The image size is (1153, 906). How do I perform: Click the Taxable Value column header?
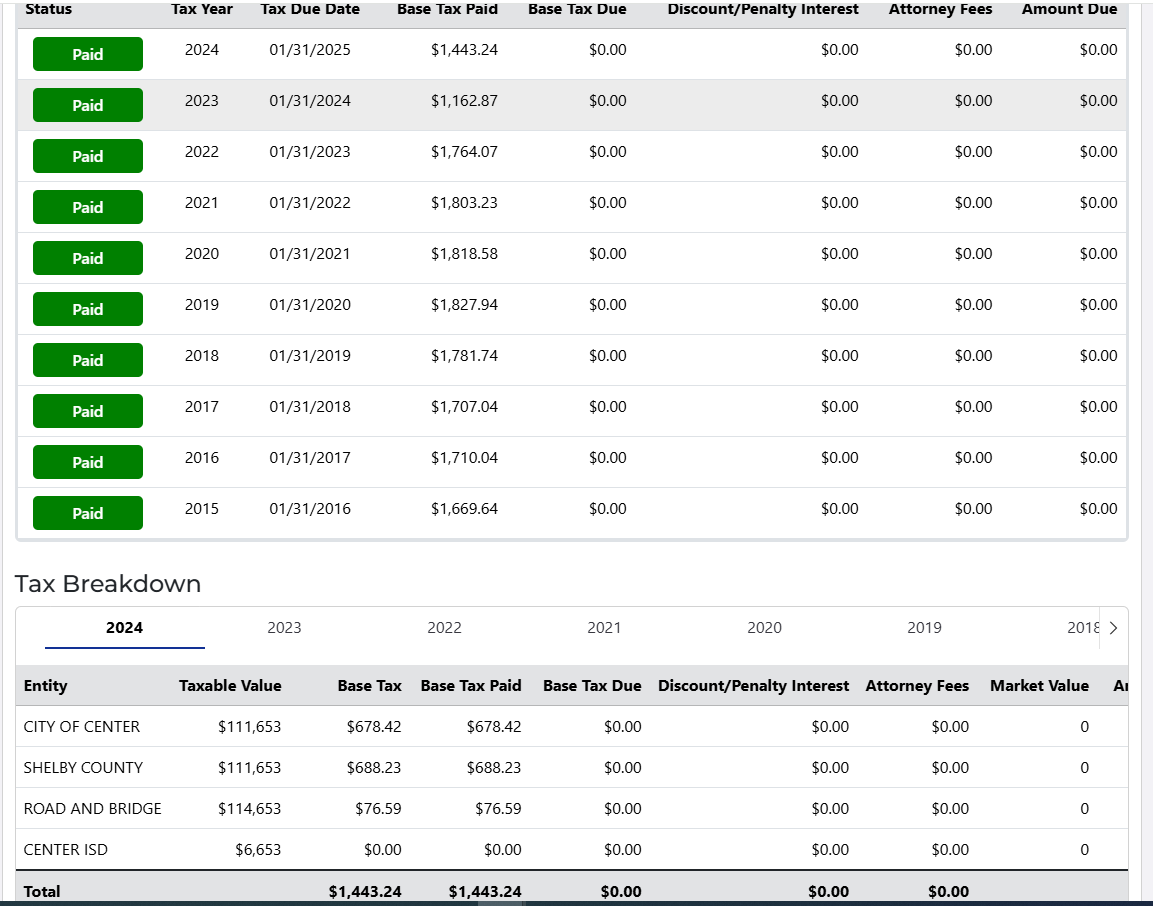click(230, 686)
